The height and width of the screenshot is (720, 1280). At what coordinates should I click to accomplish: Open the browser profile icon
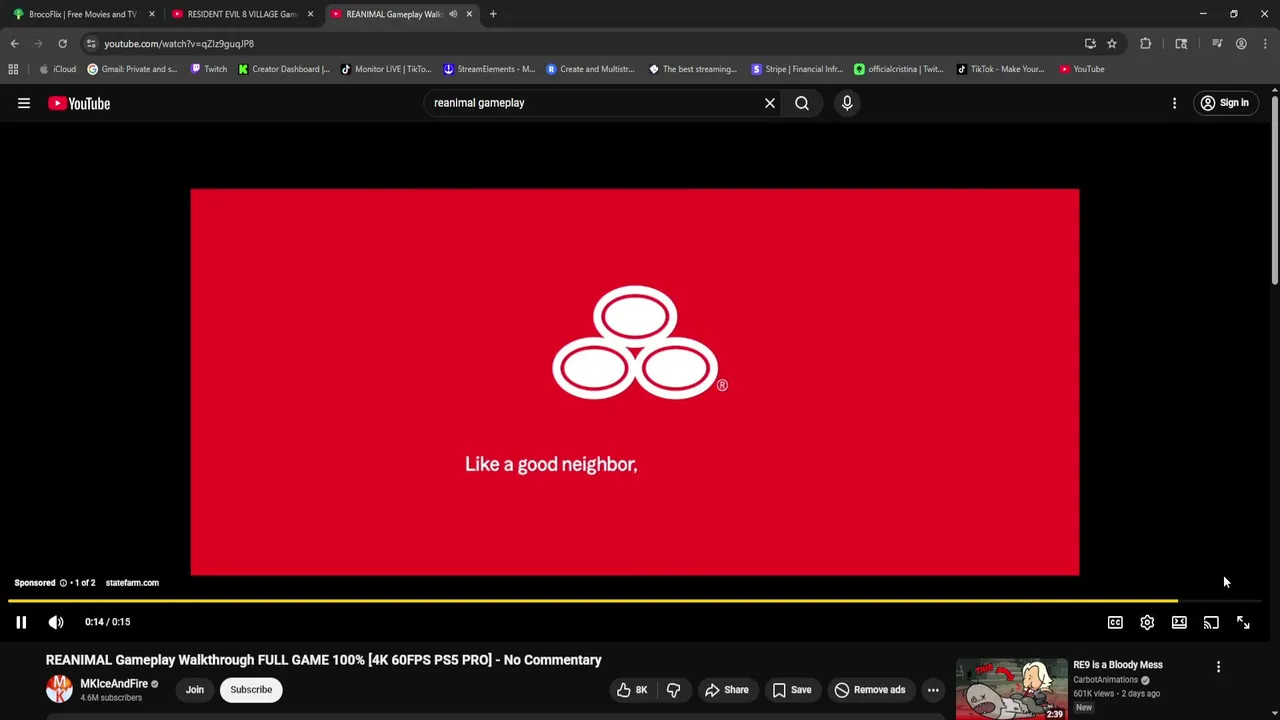point(1241,44)
